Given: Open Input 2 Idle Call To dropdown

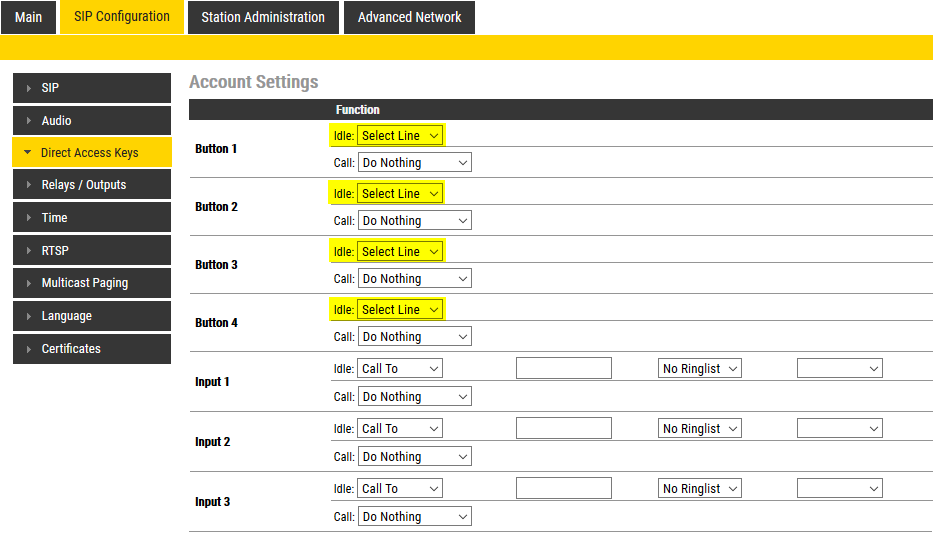Looking at the screenshot, I should point(400,429).
